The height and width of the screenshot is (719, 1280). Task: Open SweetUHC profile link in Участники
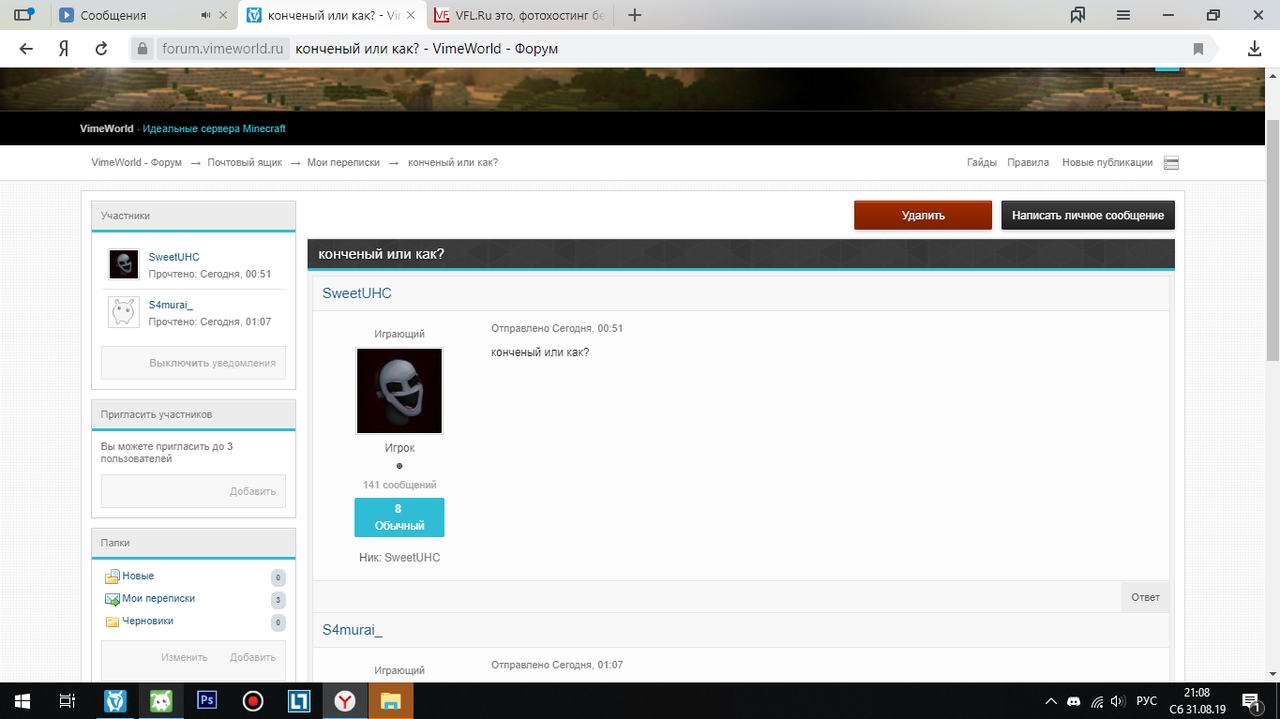(174, 257)
